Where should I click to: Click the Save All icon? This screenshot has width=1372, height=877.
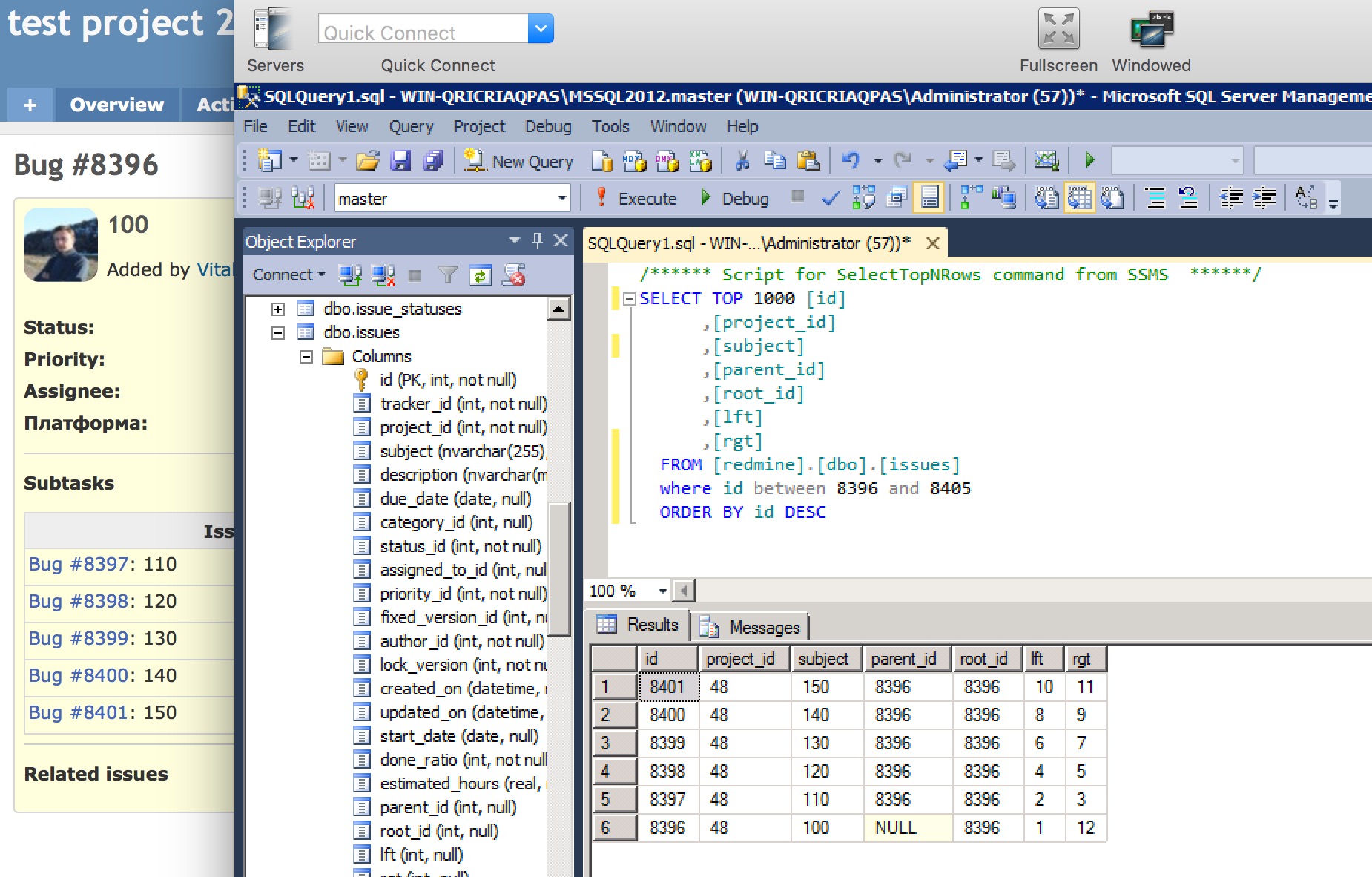[433, 161]
